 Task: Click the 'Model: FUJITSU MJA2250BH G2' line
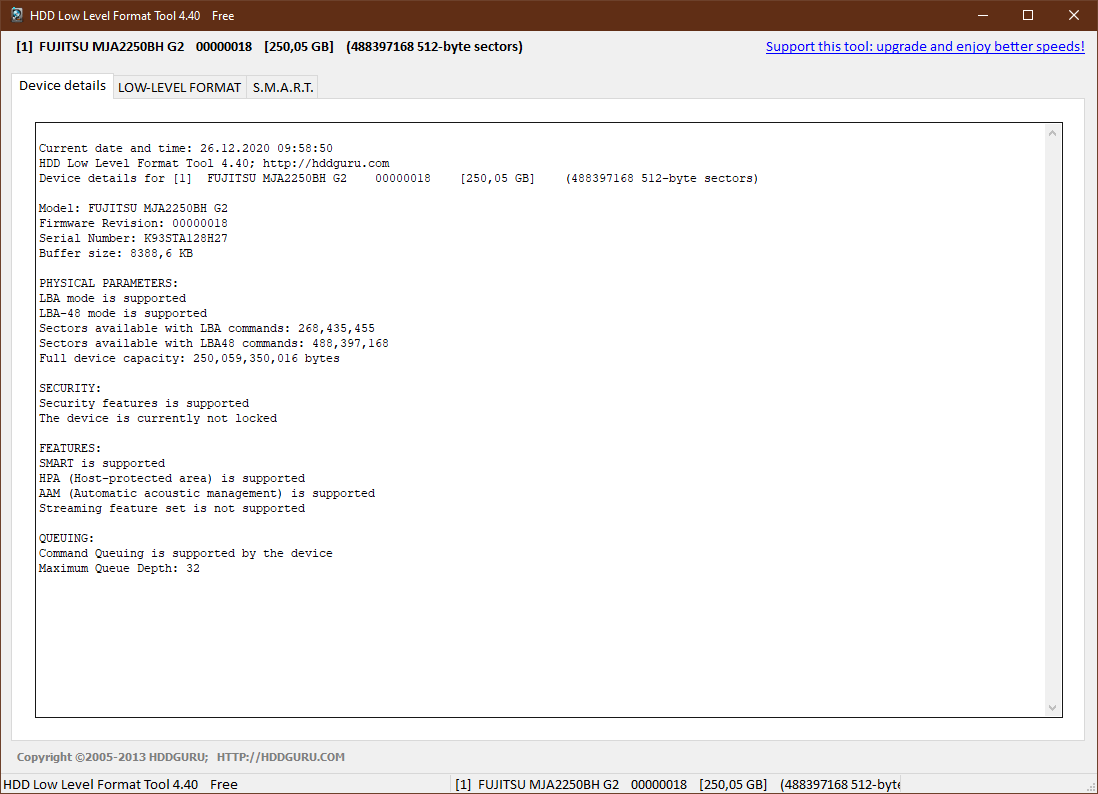pos(133,208)
